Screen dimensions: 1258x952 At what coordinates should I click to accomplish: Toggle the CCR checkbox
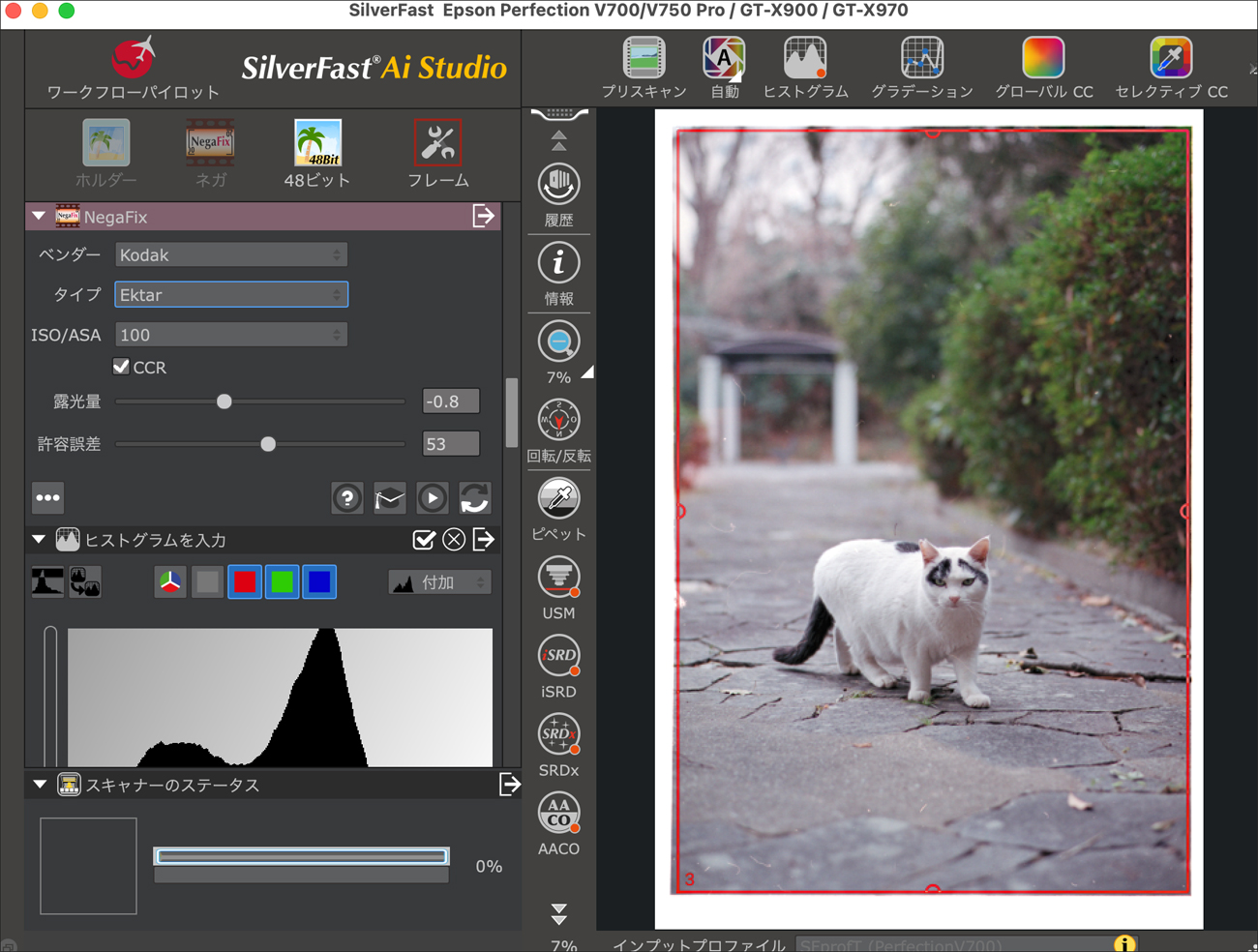(x=121, y=367)
